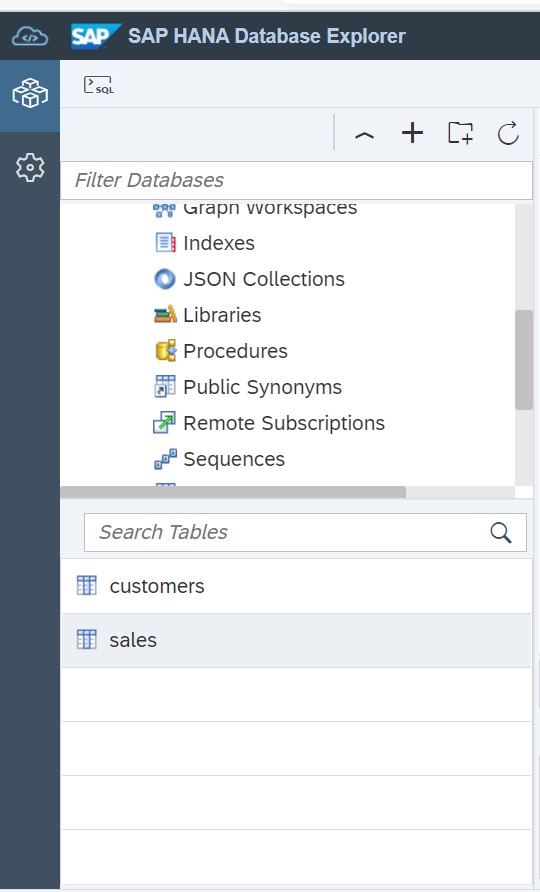Collapse the tree with the chevron-up icon
Screen dimensions: 540x892
[x=364, y=135]
